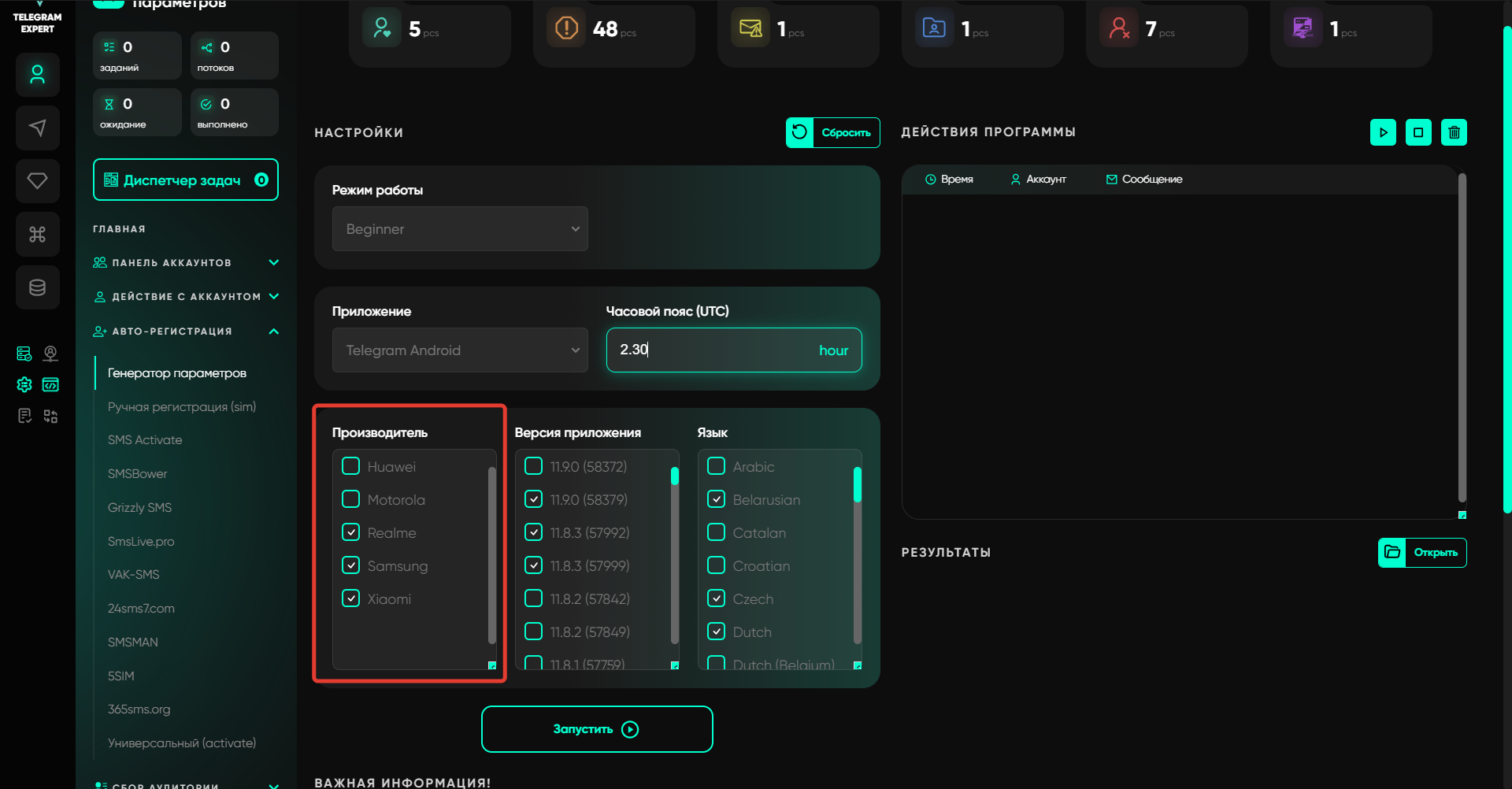Select the user profile icon in sidebar
1512x789 pixels.
[37, 75]
